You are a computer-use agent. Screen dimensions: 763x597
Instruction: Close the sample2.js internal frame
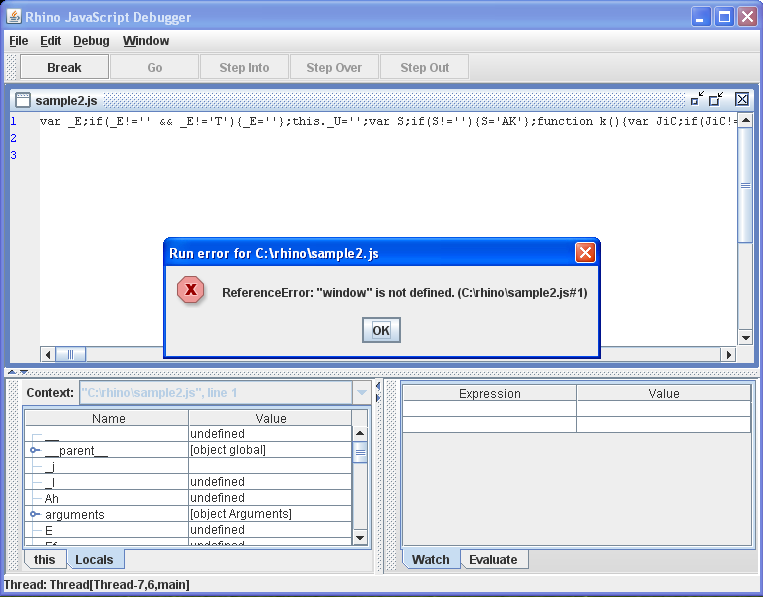[x=742, y=99]
